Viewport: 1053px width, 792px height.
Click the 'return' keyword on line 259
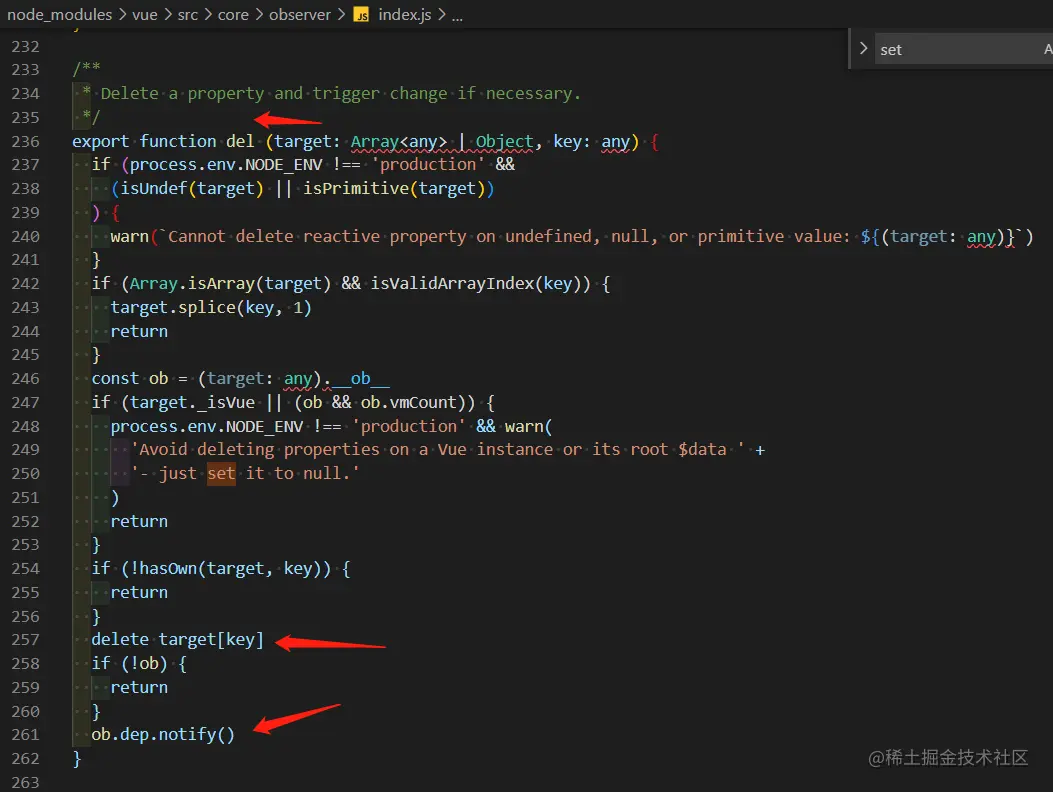(x=139, y=687)
